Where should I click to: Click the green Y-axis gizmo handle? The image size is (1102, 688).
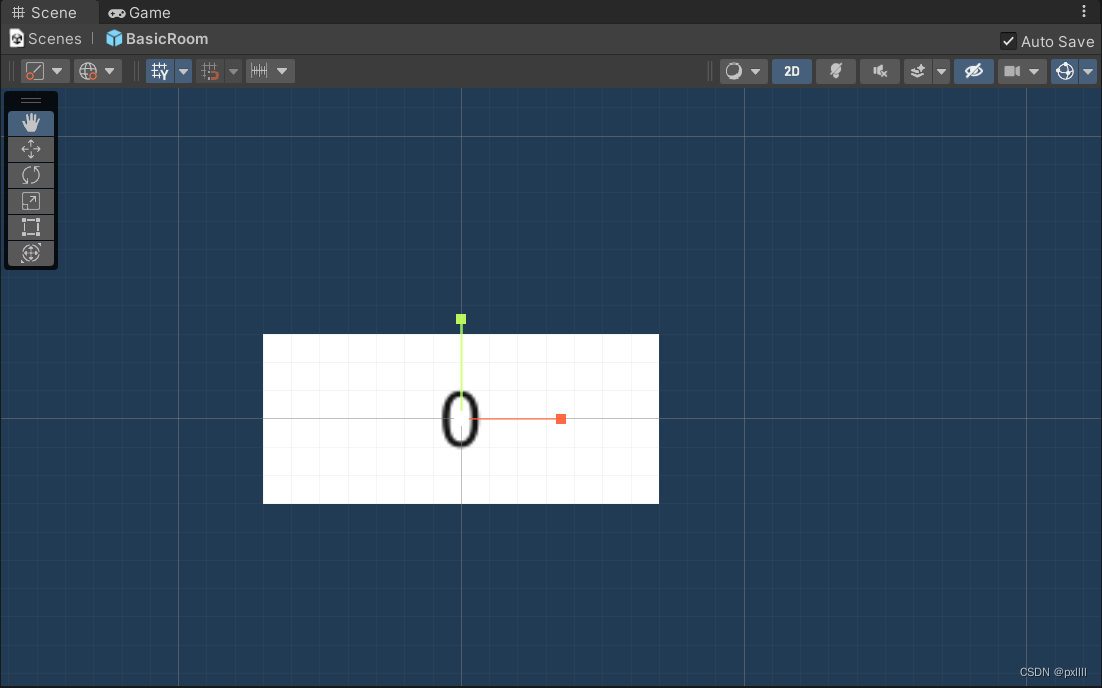(x=461, y=319)
